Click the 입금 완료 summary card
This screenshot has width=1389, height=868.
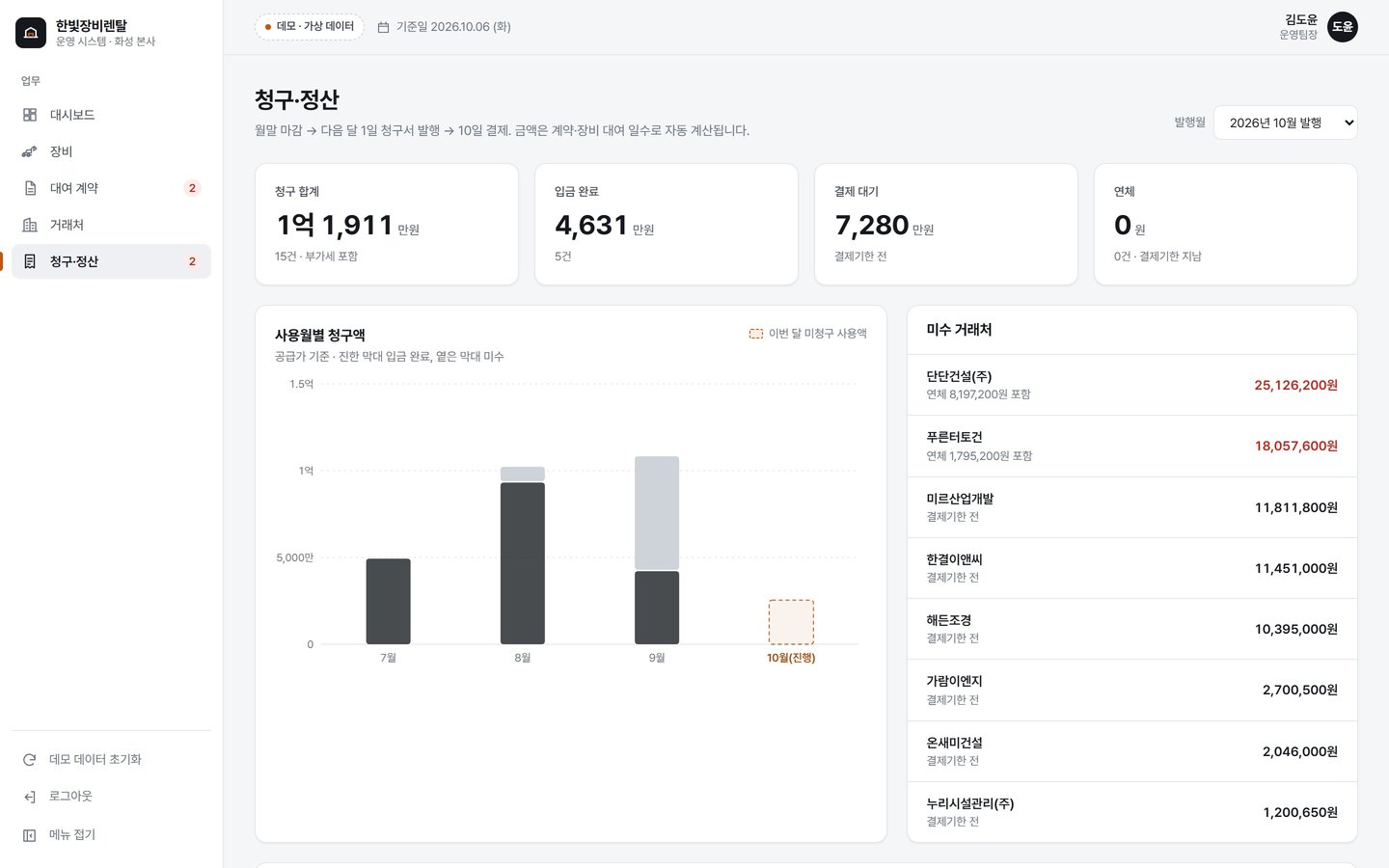click(667, 224)
